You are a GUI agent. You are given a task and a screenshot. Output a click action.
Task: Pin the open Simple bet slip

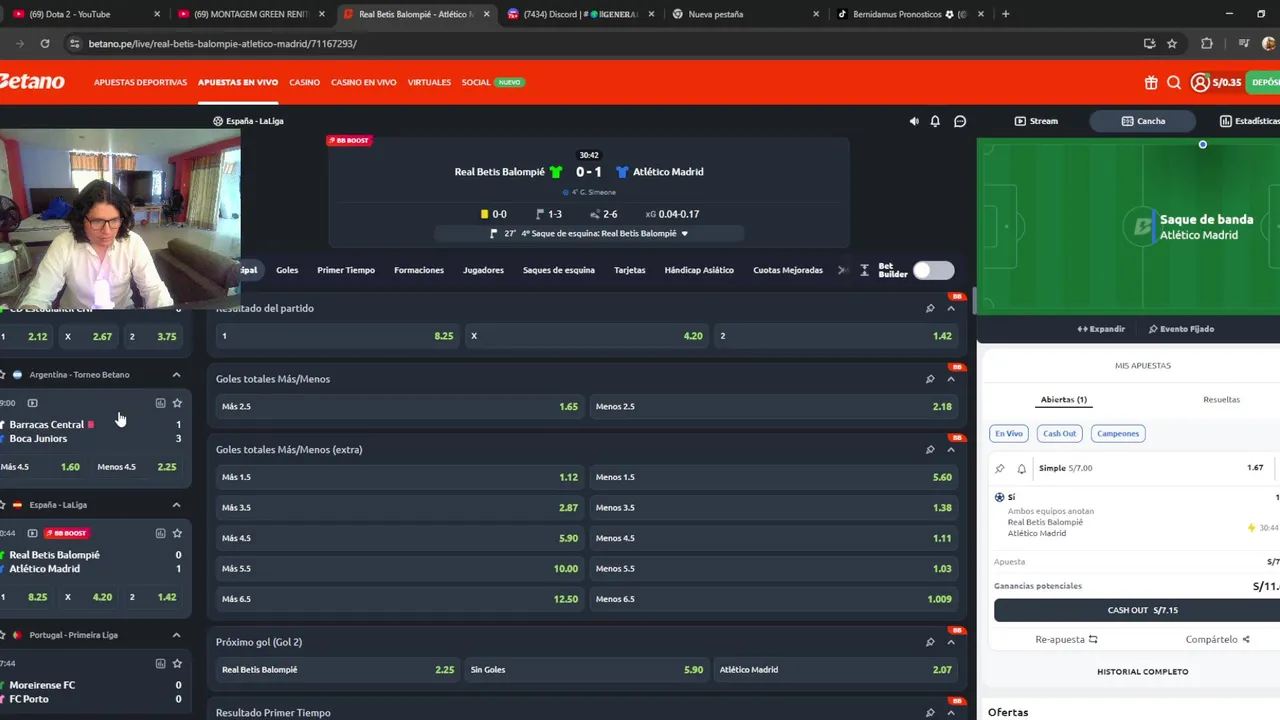[x=1000, y=468]
